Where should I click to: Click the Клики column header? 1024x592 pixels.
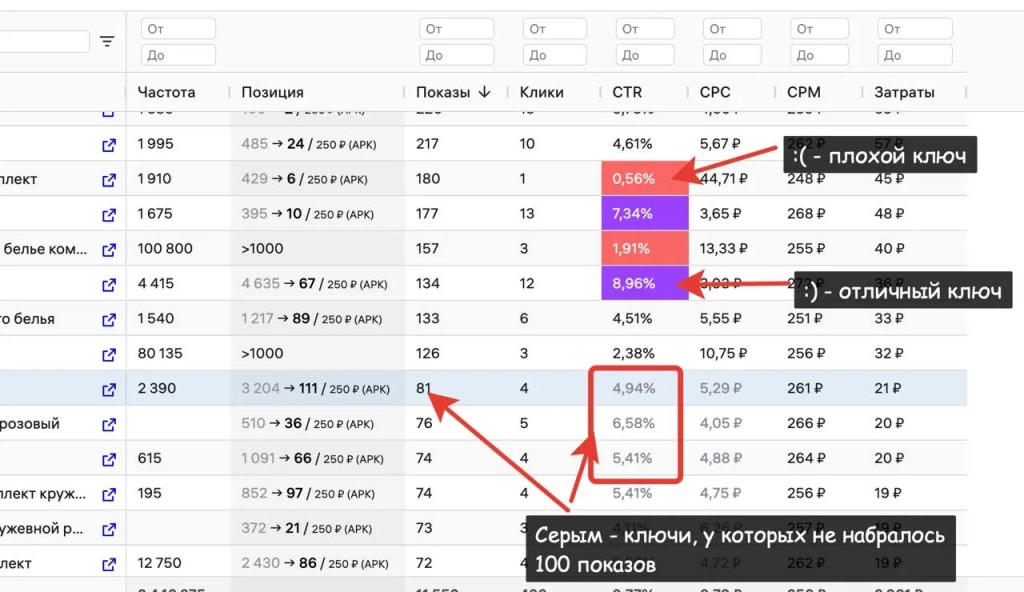point(541,92)
